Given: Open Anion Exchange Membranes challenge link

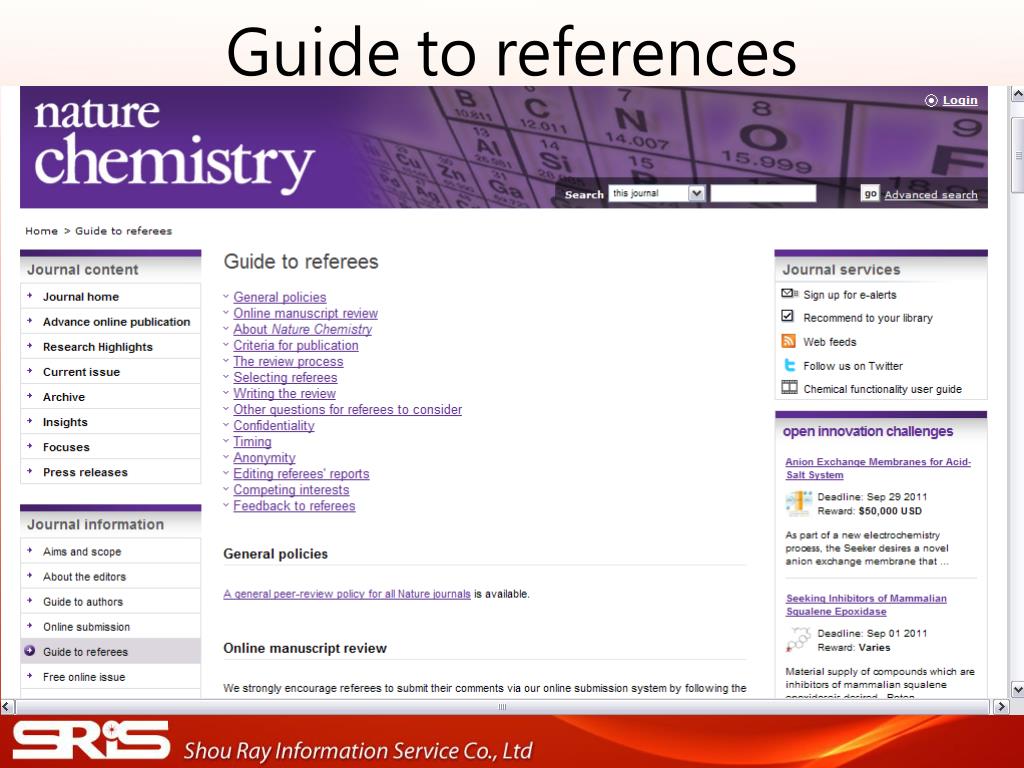Looking at the screenshot, I should tap(878, 468).
